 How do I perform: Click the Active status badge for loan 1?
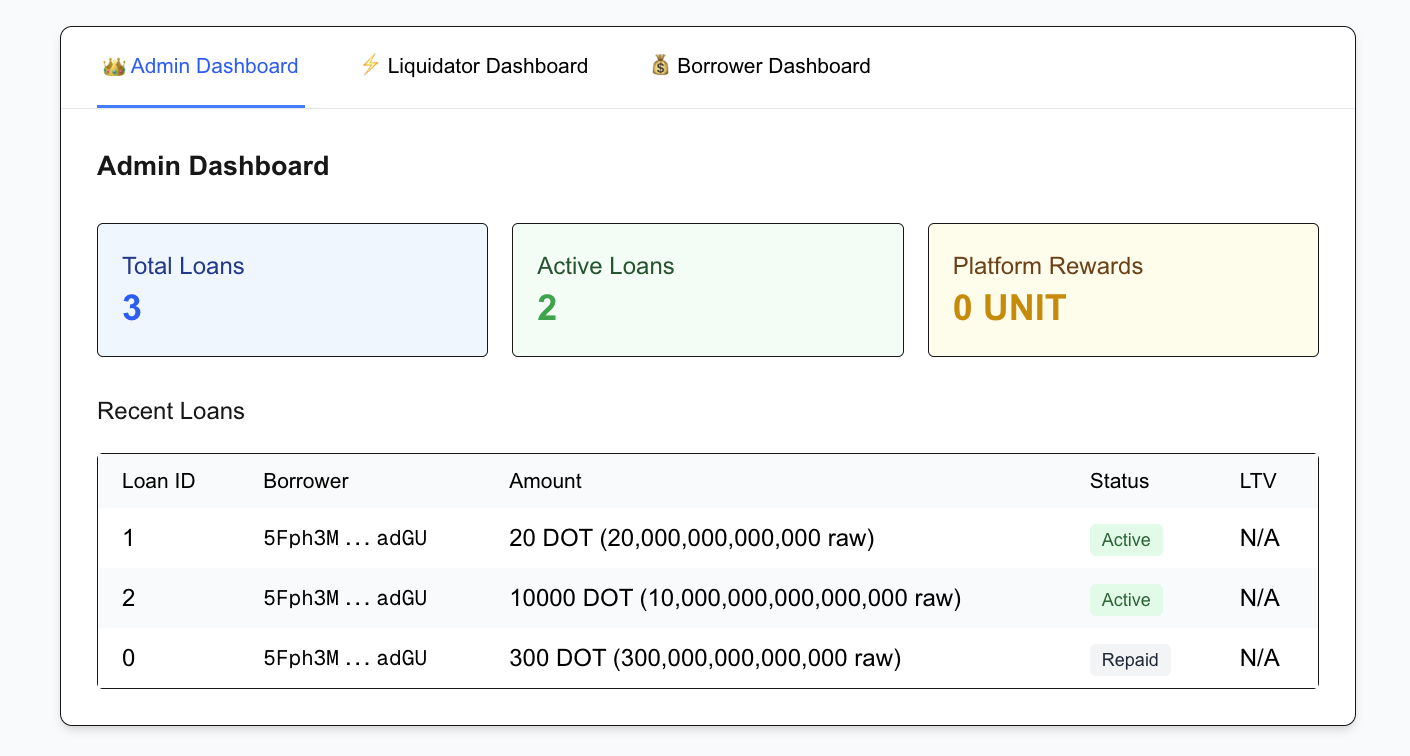(x=1126, y=540)
